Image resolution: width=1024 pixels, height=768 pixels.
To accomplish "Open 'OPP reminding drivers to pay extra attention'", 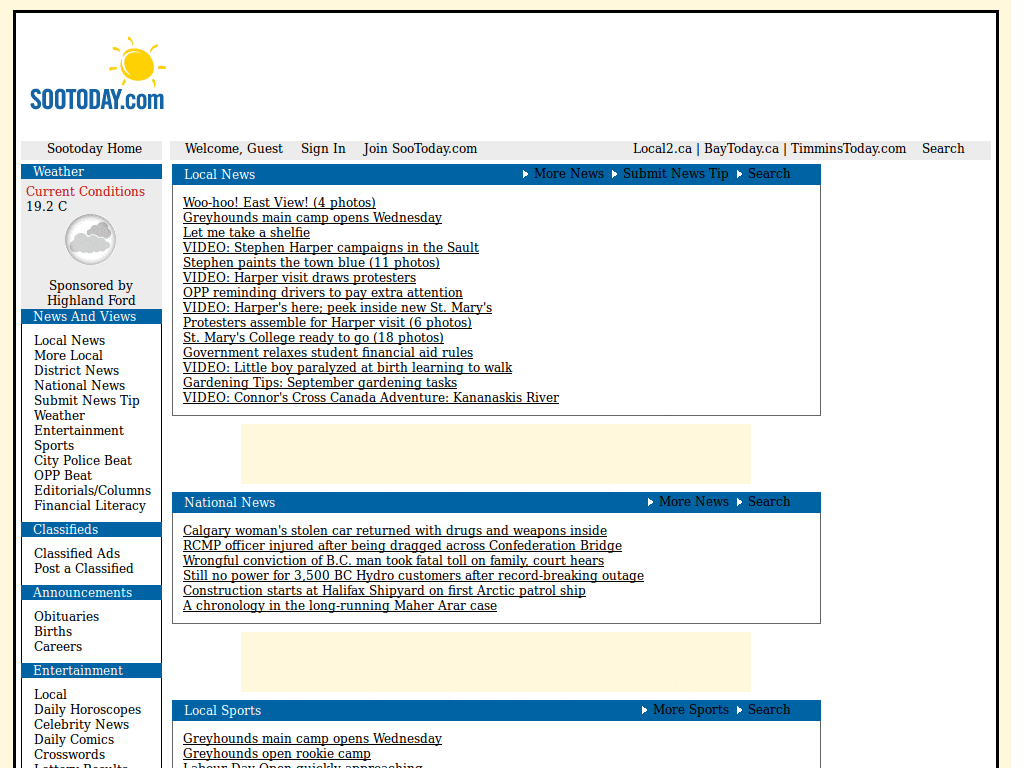I will [323, 293].
